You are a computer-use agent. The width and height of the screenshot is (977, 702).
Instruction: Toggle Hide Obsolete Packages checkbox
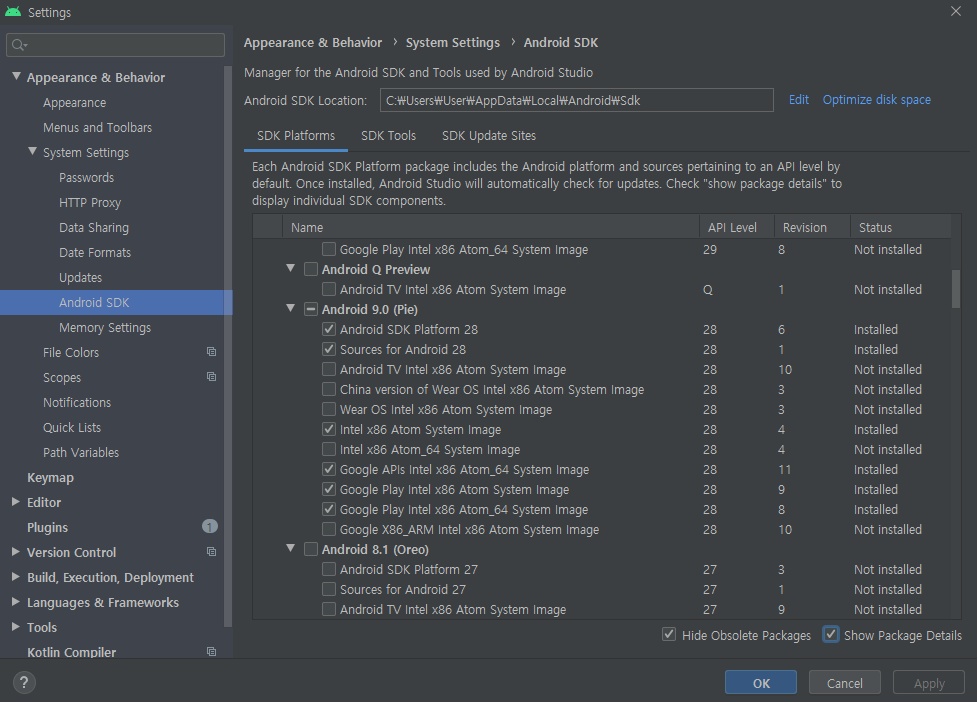coord(669,635)
